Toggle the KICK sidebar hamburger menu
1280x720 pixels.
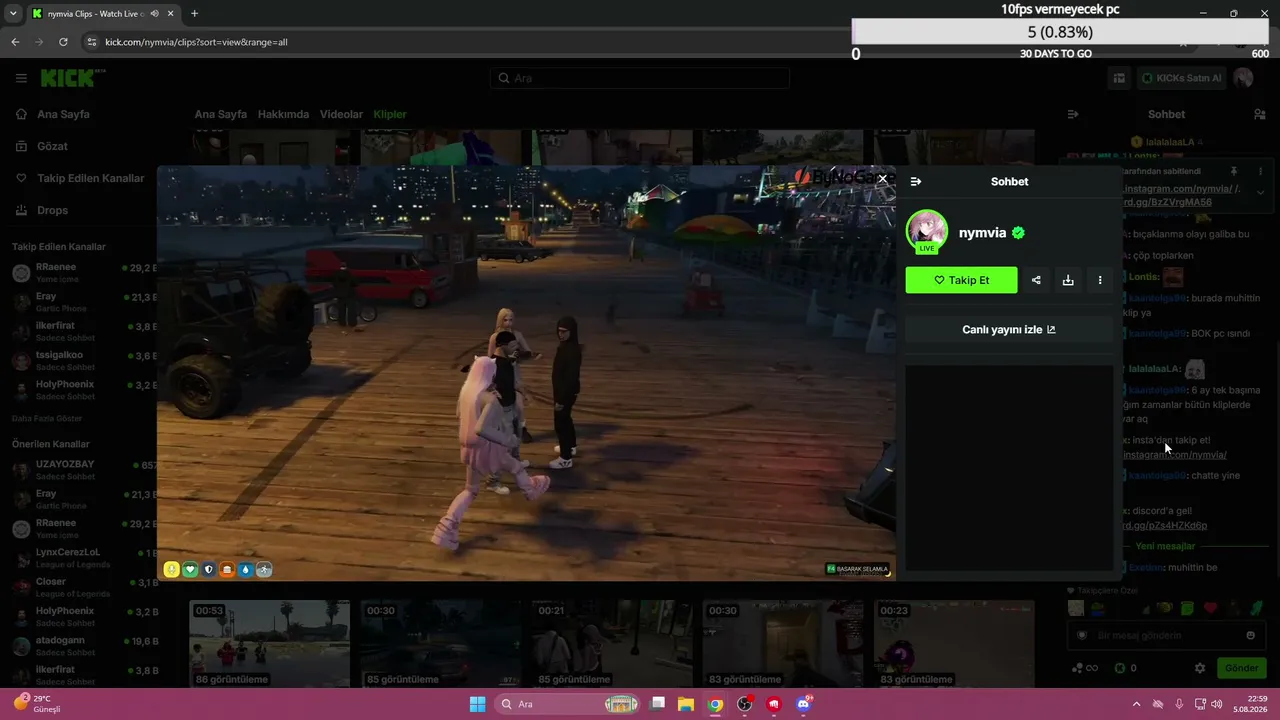point(21,78)
